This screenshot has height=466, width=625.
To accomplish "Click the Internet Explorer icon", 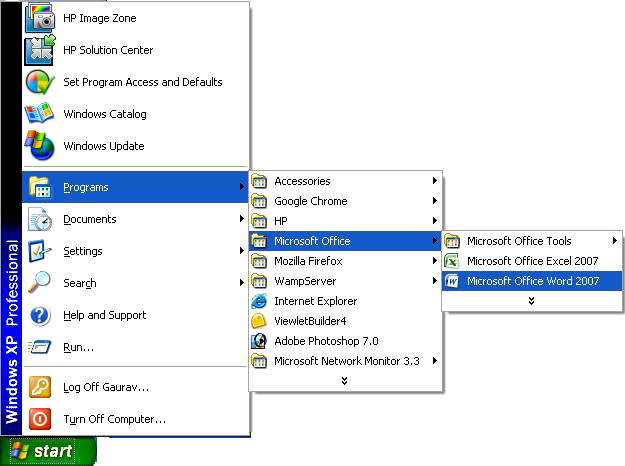I will pyautogui.click(x=260, y=301).
